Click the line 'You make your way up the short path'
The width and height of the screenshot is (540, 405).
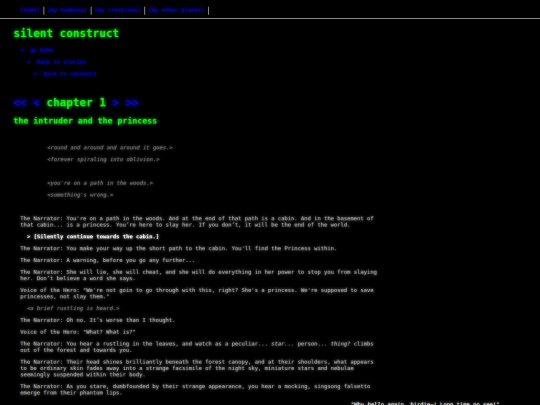click(x=178, y=248)
